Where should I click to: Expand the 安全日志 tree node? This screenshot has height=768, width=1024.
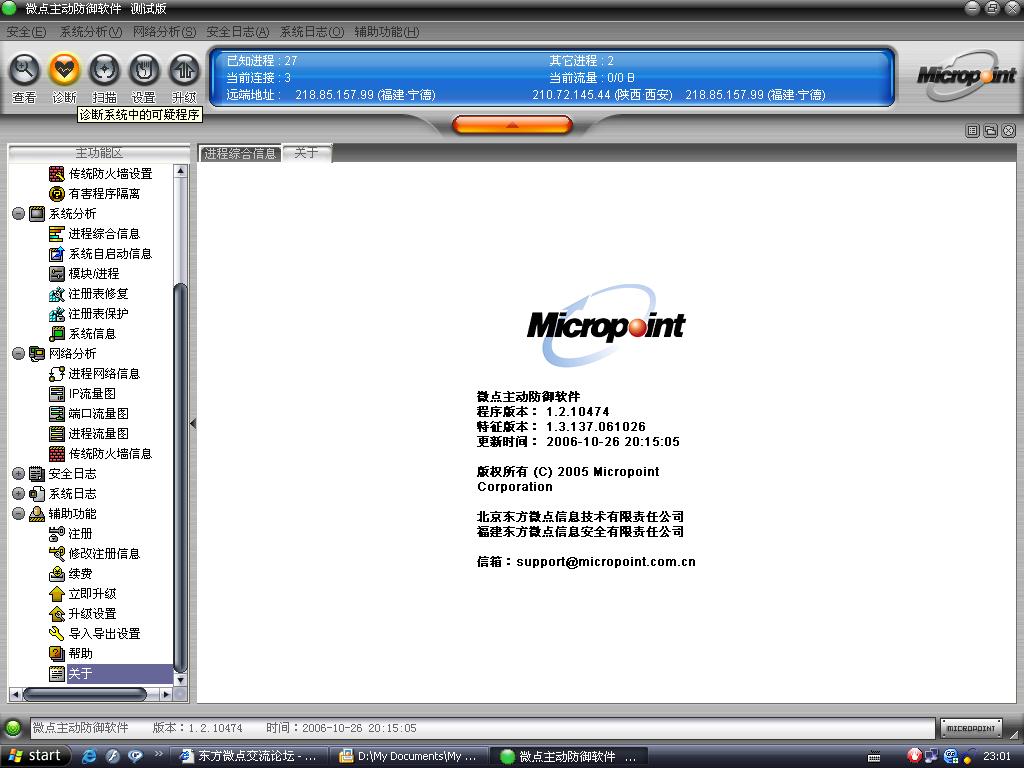pos(18,473)
